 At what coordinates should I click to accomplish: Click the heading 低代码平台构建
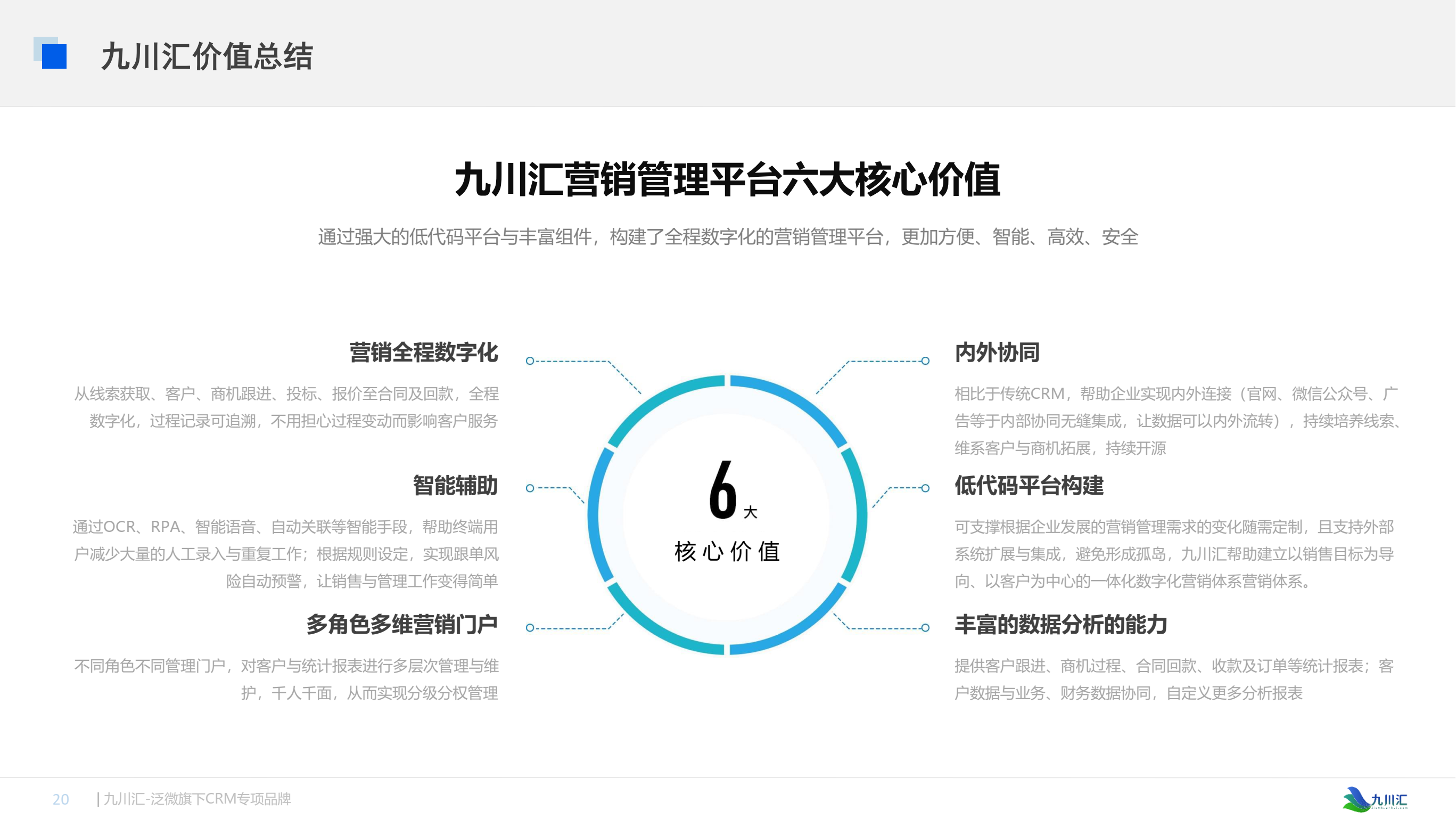(1029, 486)
